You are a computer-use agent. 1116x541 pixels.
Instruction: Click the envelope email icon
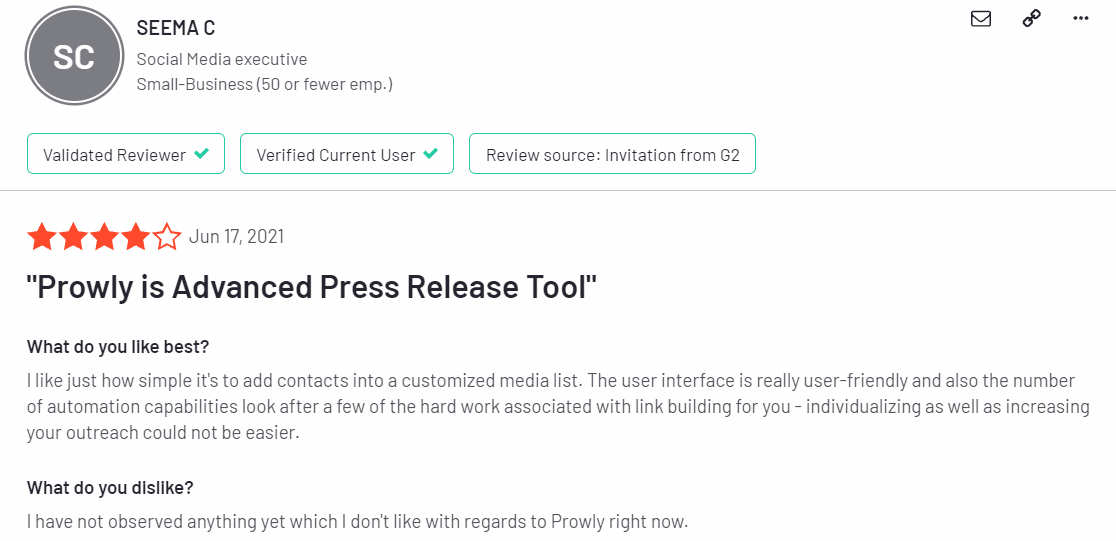[981, 19]
